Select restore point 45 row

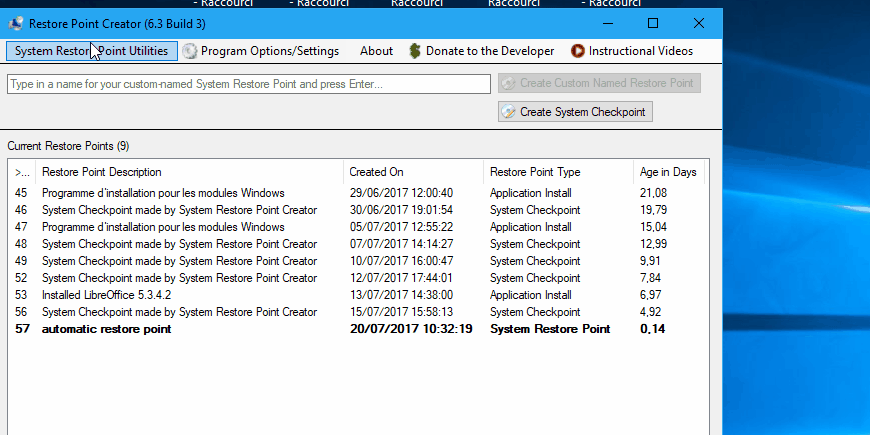tap(358, 193)
